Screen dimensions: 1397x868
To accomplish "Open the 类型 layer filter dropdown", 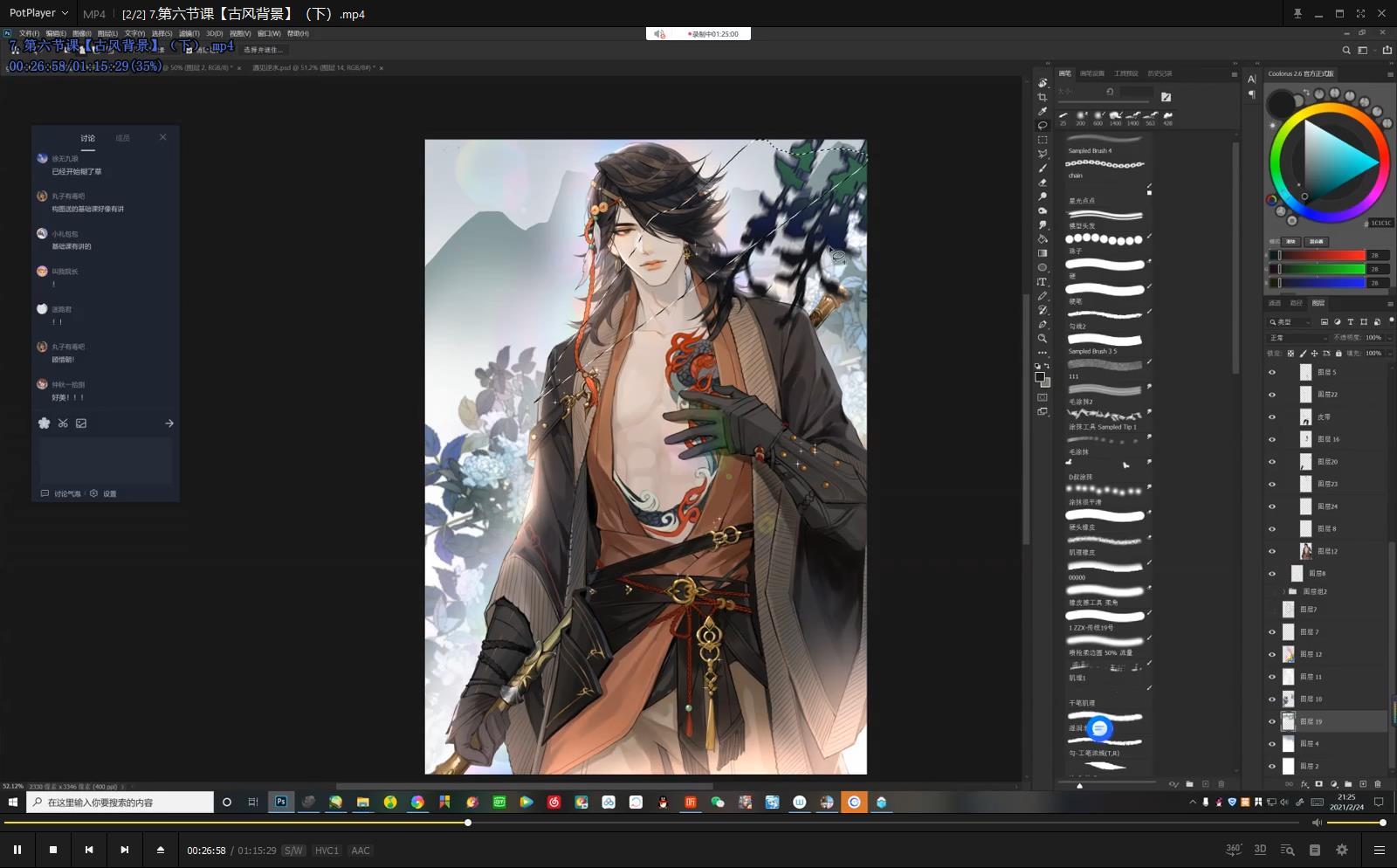I will pyautogui.click(x=1290, y=322).
